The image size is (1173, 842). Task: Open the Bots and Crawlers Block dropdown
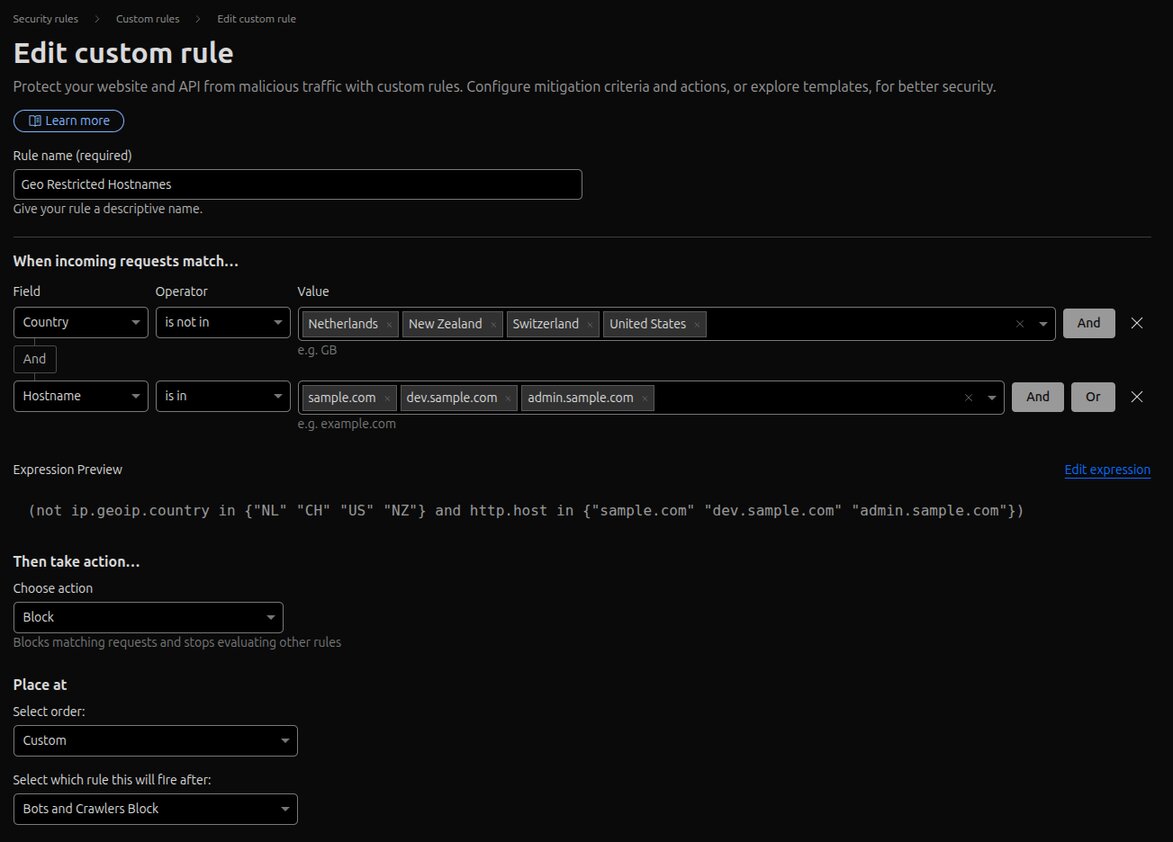tap(155, 809)
